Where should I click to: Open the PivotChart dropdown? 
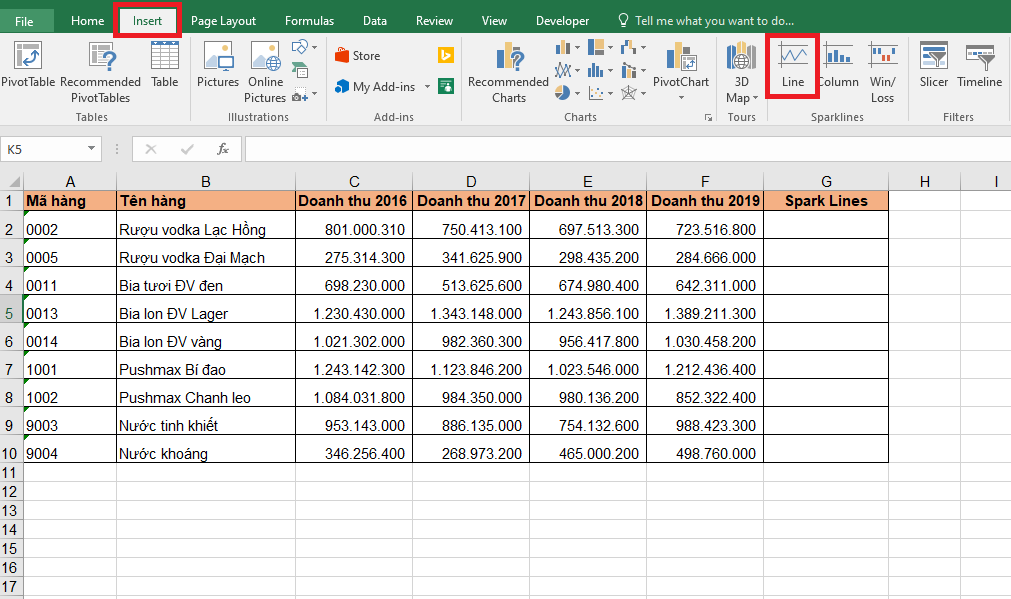[x=681, y=98]
